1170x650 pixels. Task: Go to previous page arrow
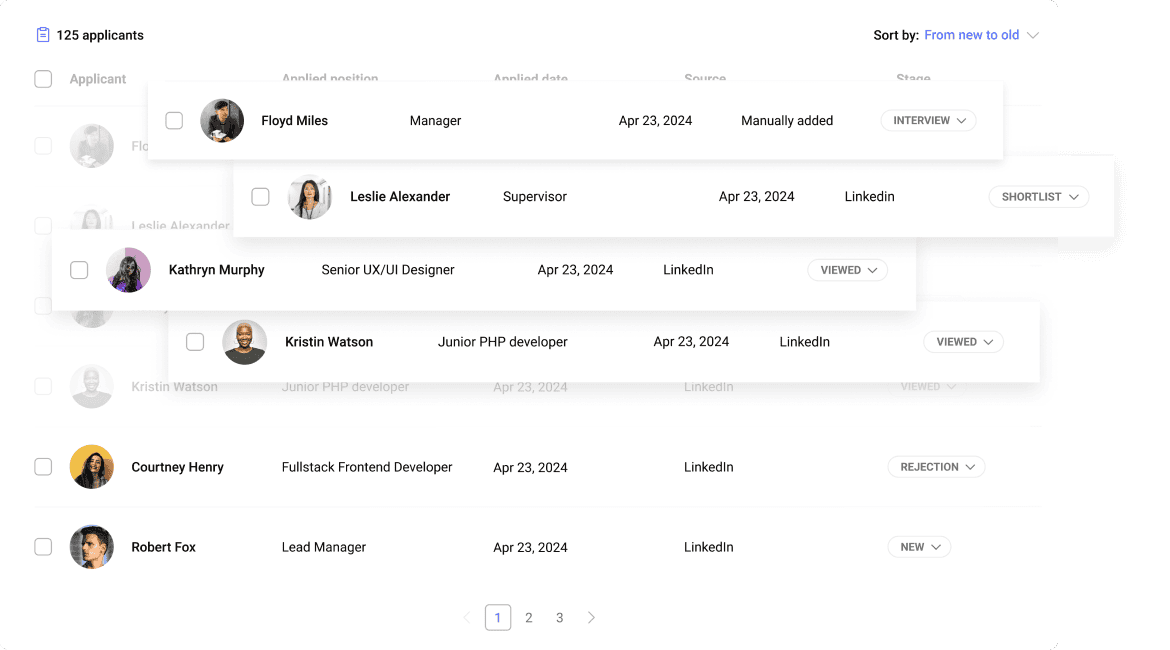point(467,618)
